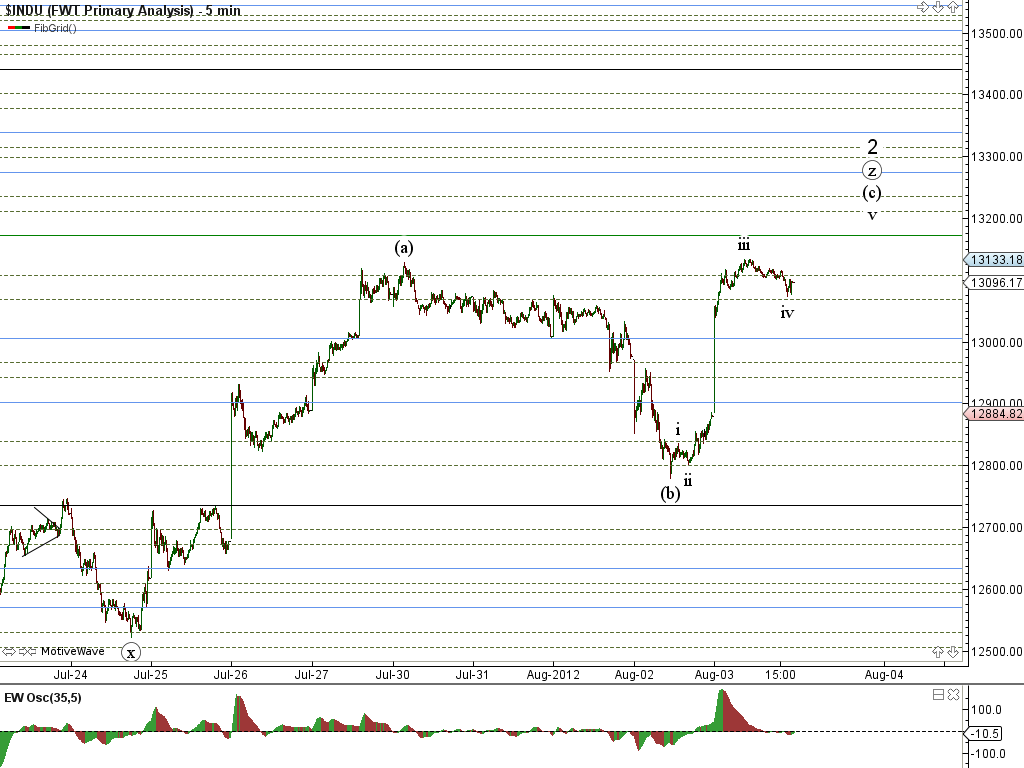Image resolution: width=1024 pixels, height=768 pixels.
Task: Click the right arrow icon at chart top
Action: pyautogui.click(x=925, y=7)
